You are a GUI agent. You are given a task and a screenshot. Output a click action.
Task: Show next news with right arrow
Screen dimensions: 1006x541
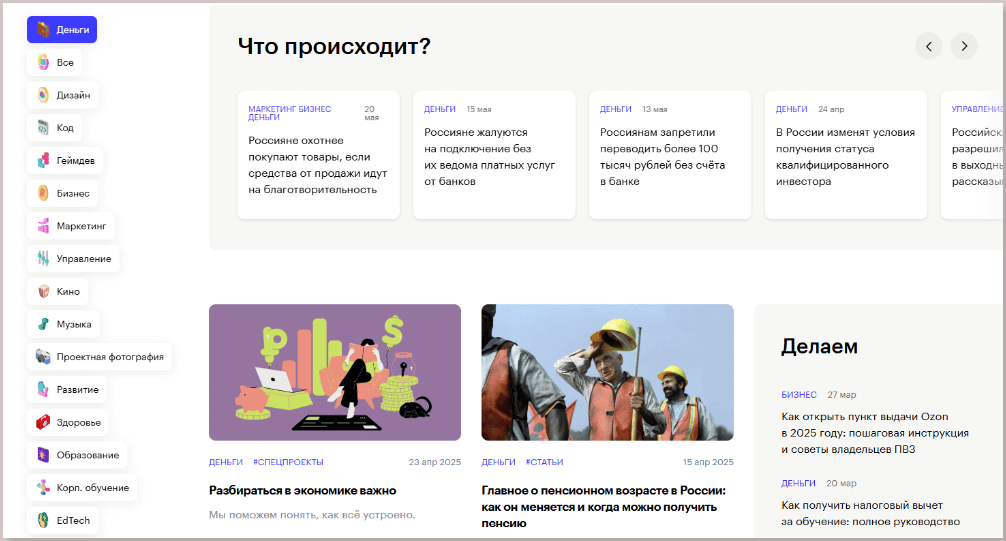click(x=964, y=46)
